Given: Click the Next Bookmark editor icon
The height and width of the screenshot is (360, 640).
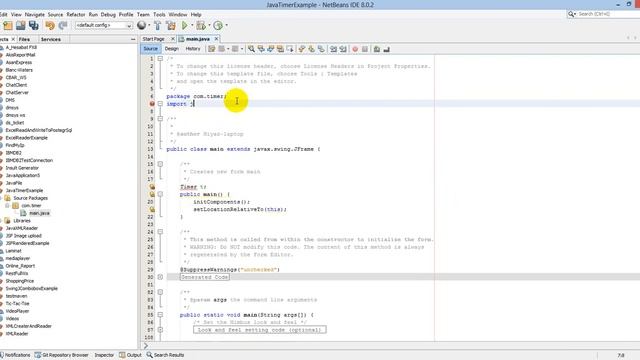Looking at the screenshot, I should [312, 49].
